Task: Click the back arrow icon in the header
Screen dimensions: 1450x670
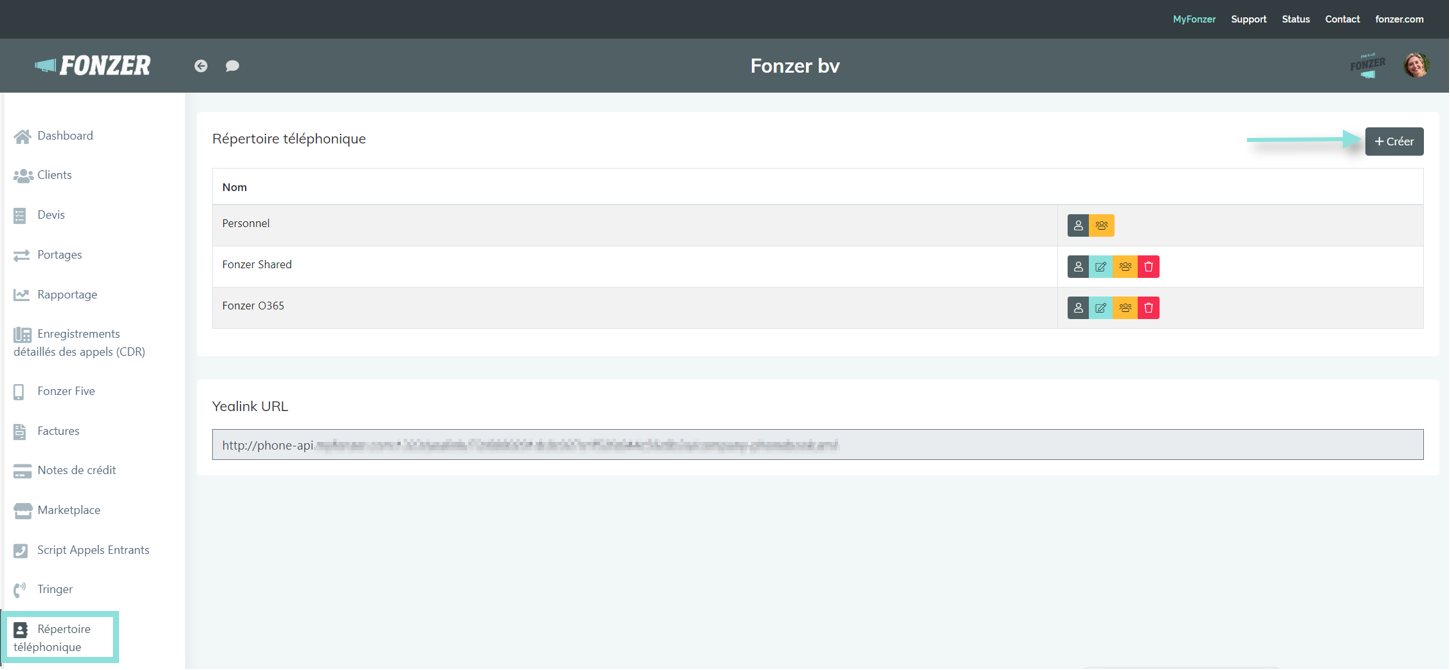Action: tap(201, 66)
